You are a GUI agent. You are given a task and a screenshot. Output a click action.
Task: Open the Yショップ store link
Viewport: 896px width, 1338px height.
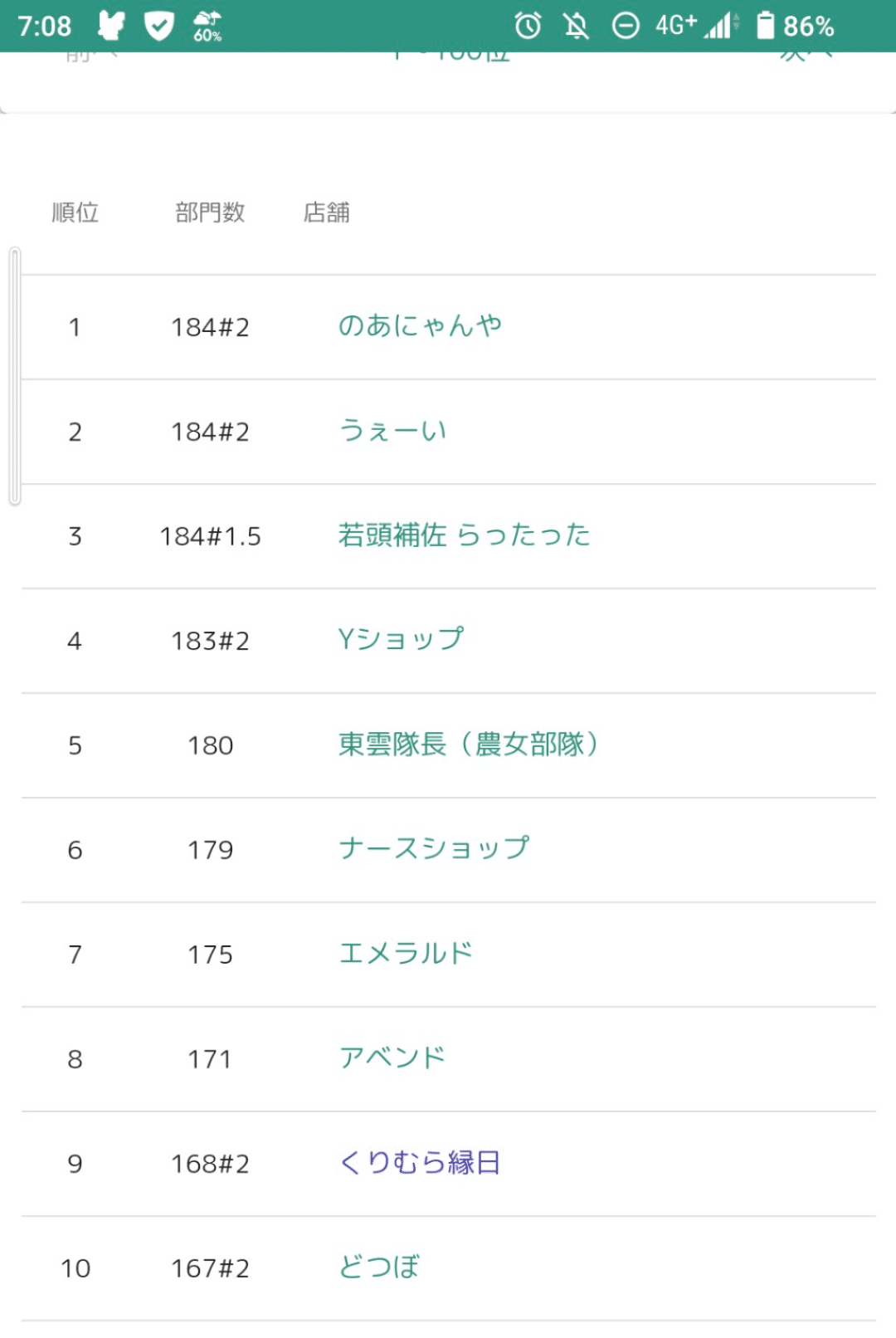(401, 640)
